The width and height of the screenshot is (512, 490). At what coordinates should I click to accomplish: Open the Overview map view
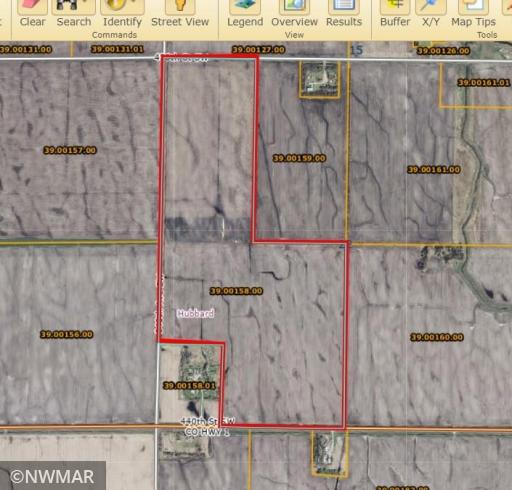[x=294, y=13]
